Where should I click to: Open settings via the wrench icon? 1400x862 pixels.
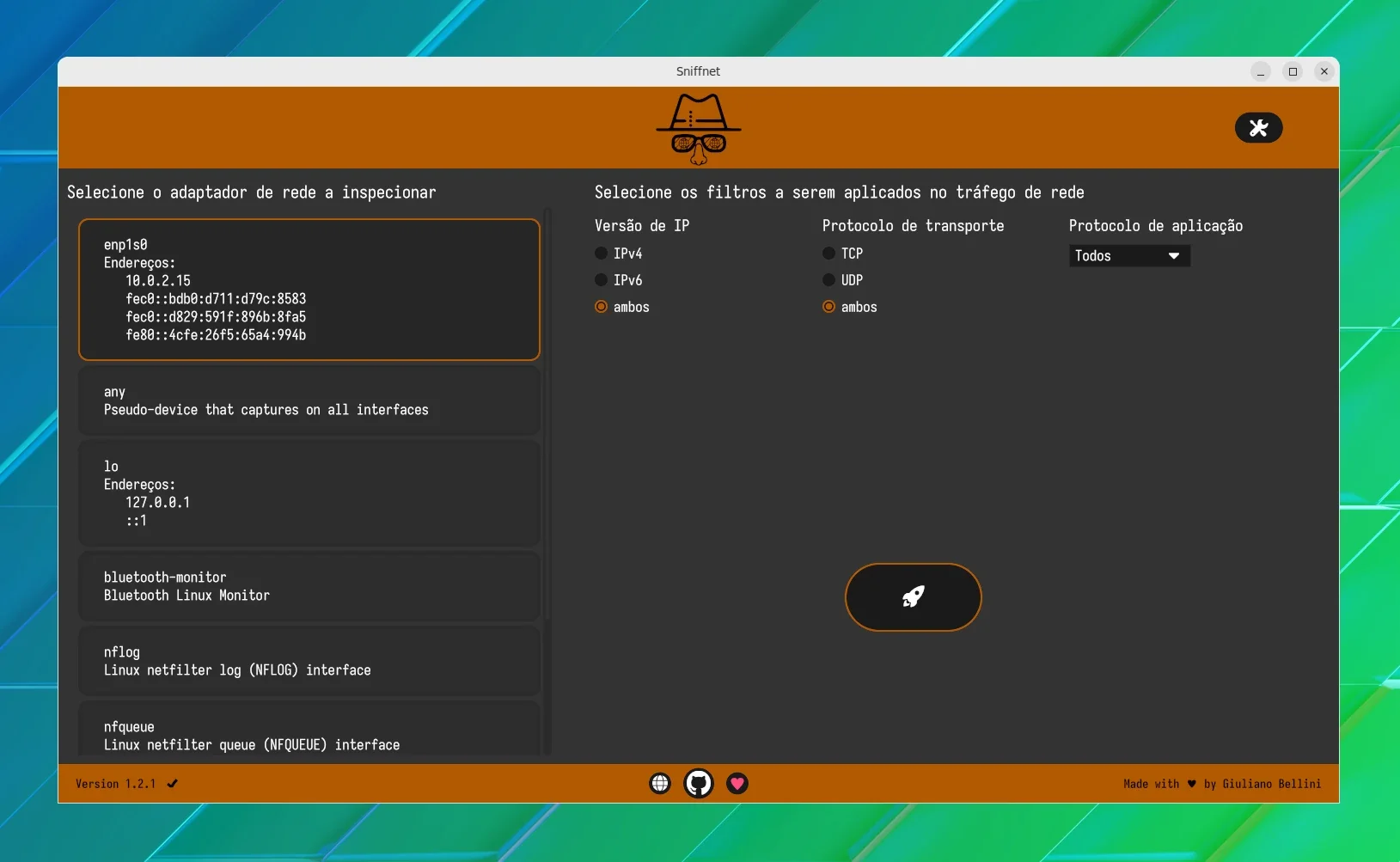(1258, 128)
